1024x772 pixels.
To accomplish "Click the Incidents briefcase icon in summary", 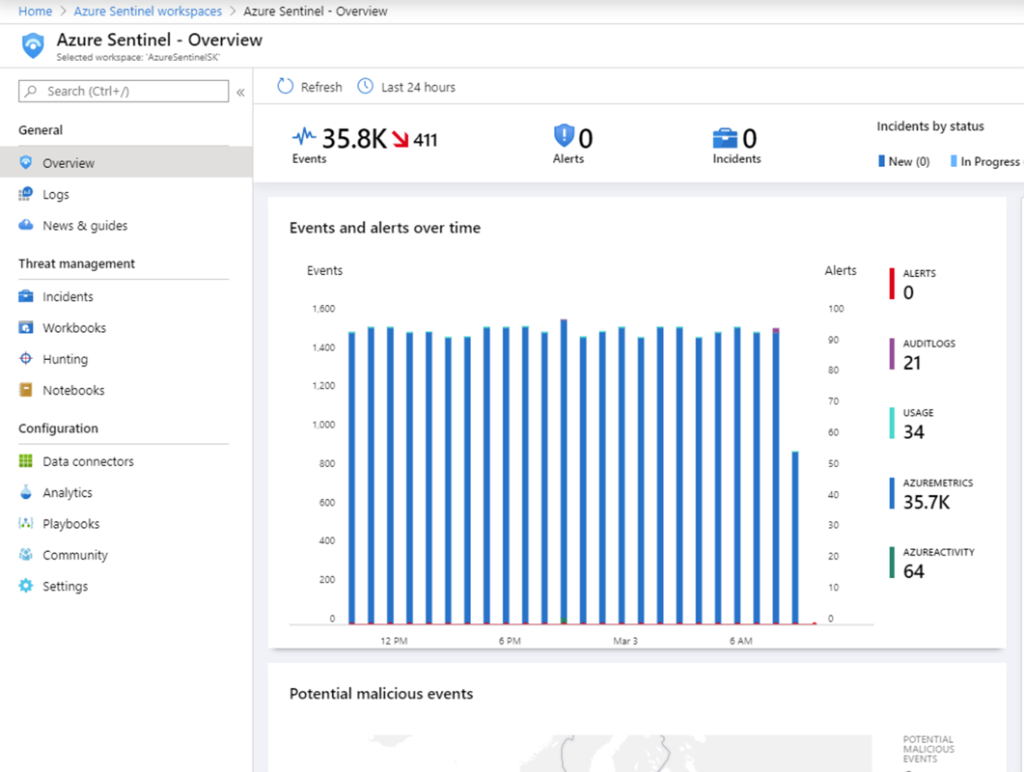I will tap(725, 138).
